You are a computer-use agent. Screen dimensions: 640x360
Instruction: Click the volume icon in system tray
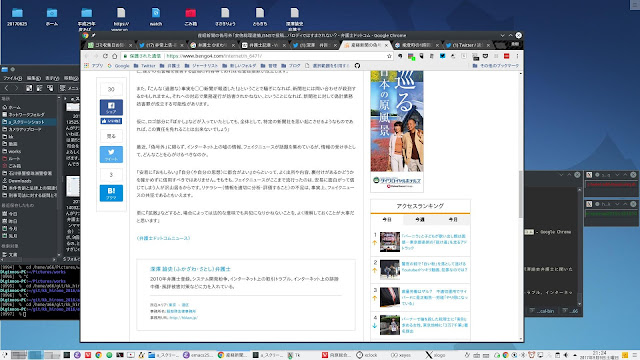[x=566, y=355]
